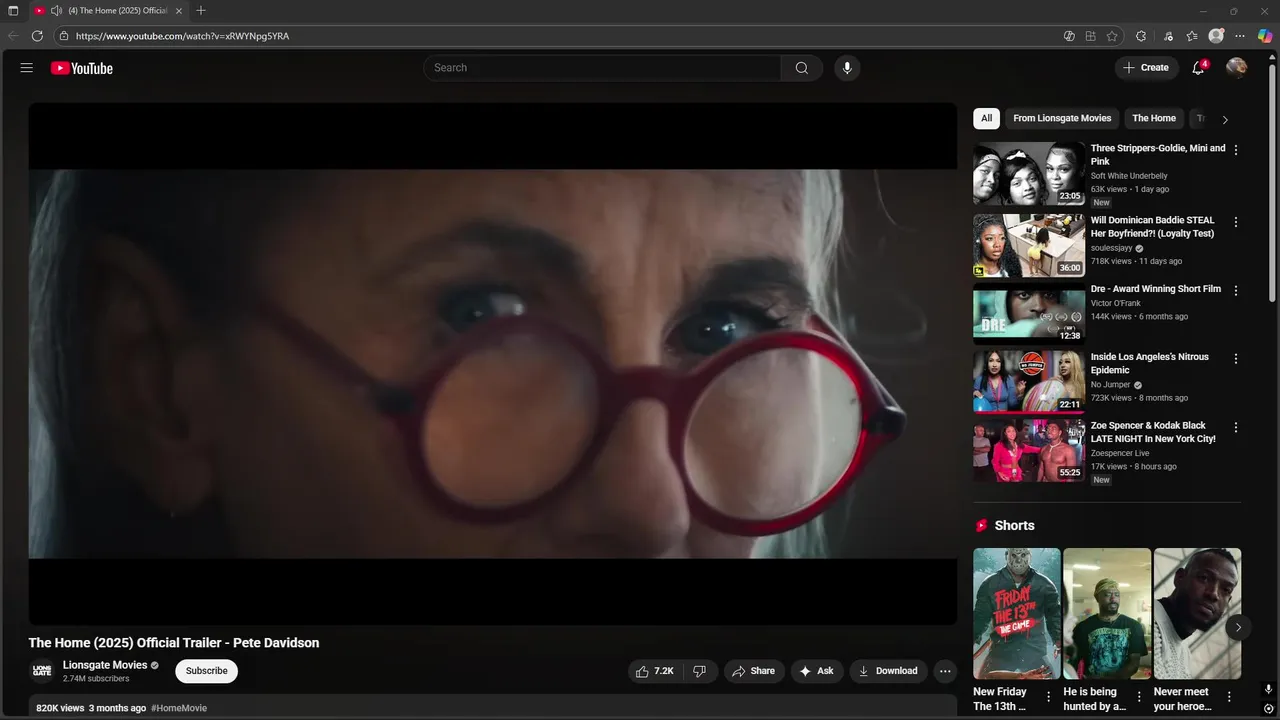This screenshot has height=720, width=1280.
Task: Open the browser profile avatar
Action: pyautogui.click(x=1216, y=36)
